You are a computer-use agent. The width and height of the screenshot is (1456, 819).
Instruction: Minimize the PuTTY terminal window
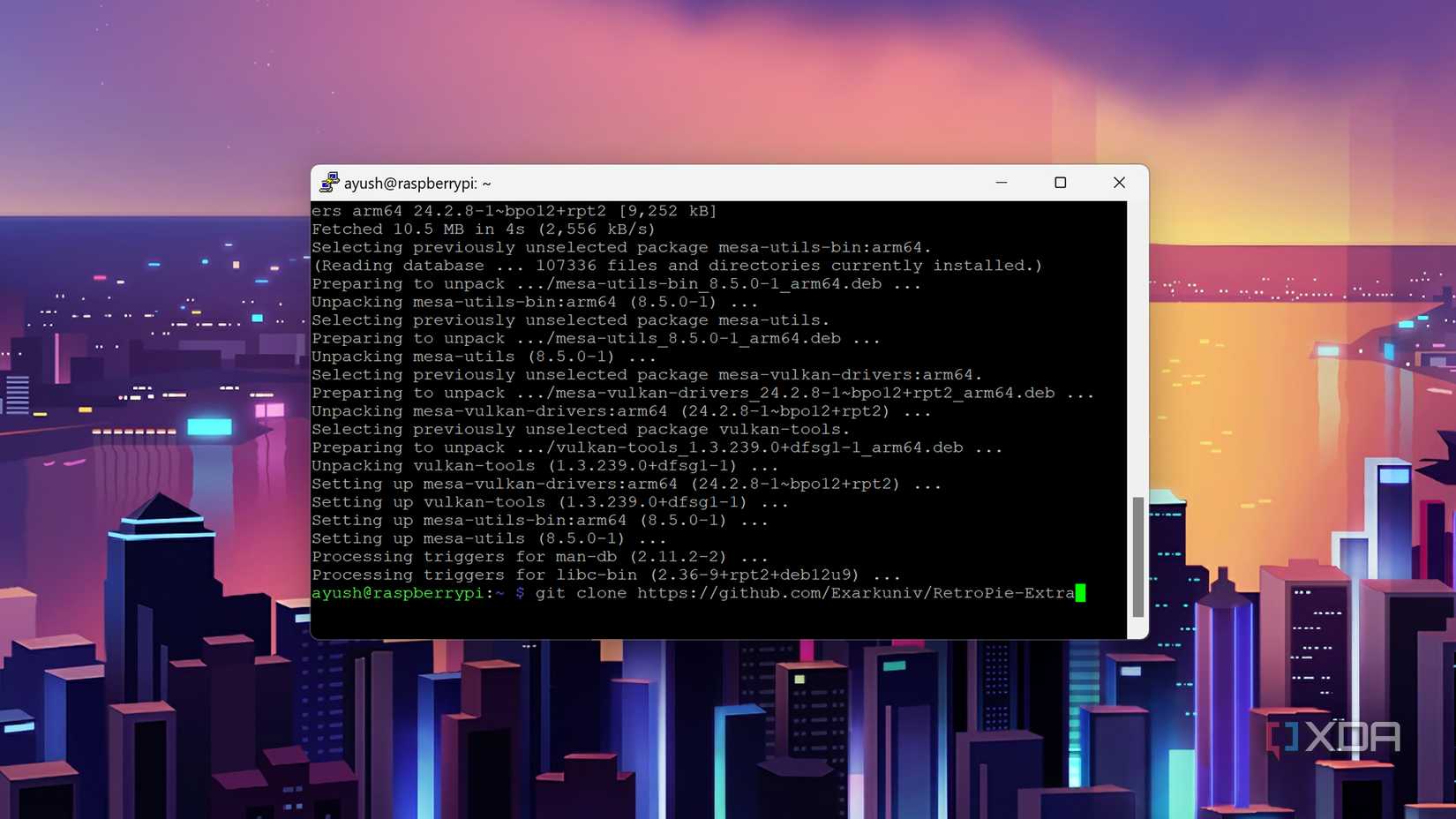(1002, 183)
